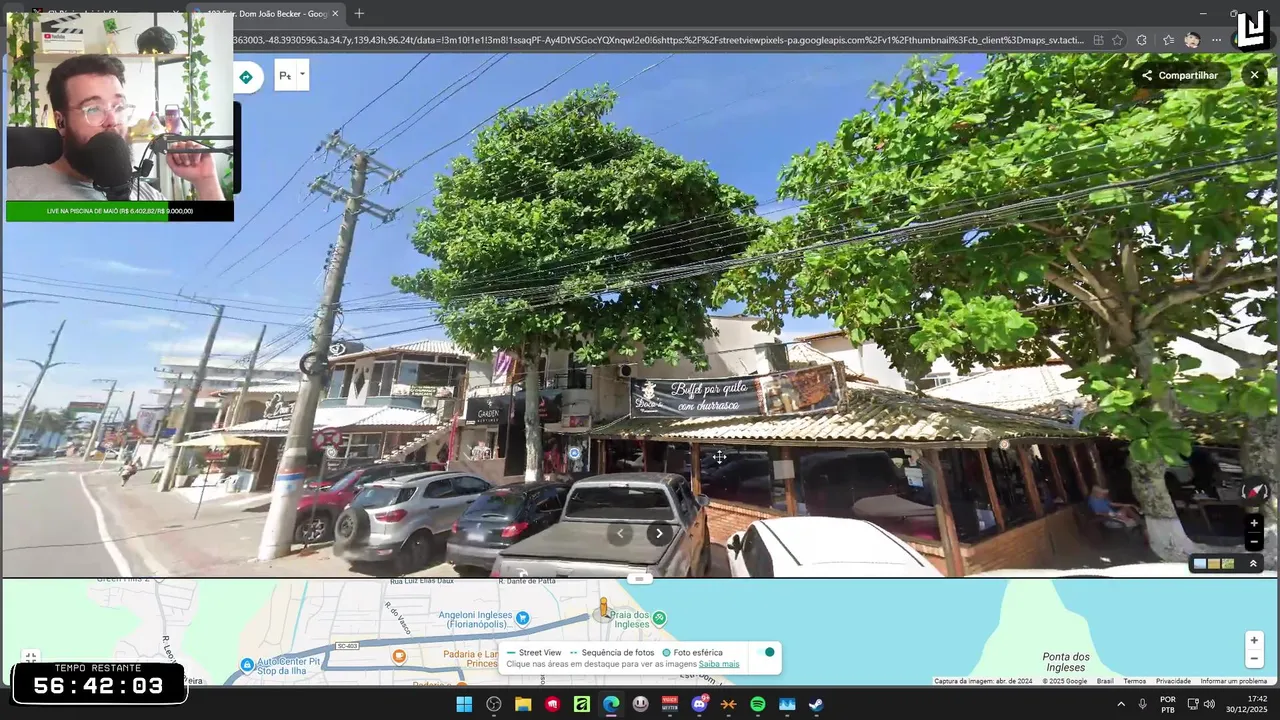The height and width of the screenshot is (720, 1280).
Task: Open the 'Termos' link
Action: coord(1134,681)
